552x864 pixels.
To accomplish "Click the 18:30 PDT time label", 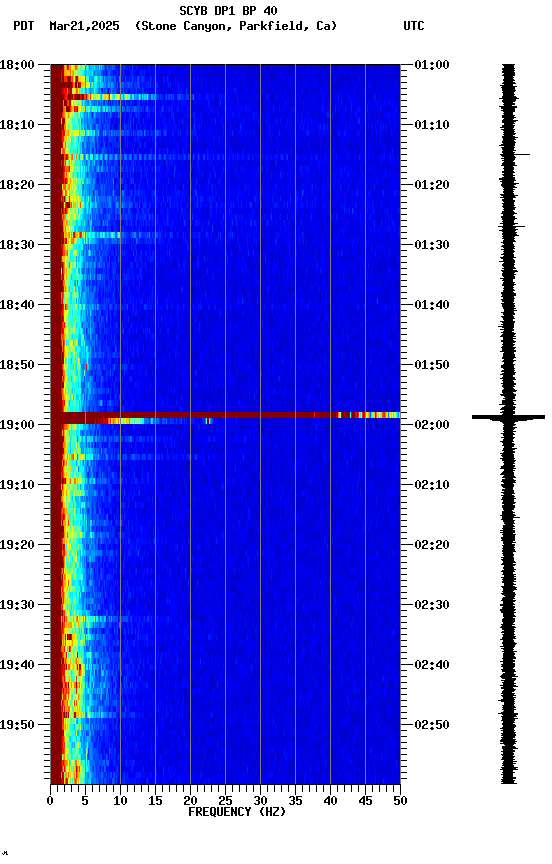I will pyautogui.click(x=17, y=245).
